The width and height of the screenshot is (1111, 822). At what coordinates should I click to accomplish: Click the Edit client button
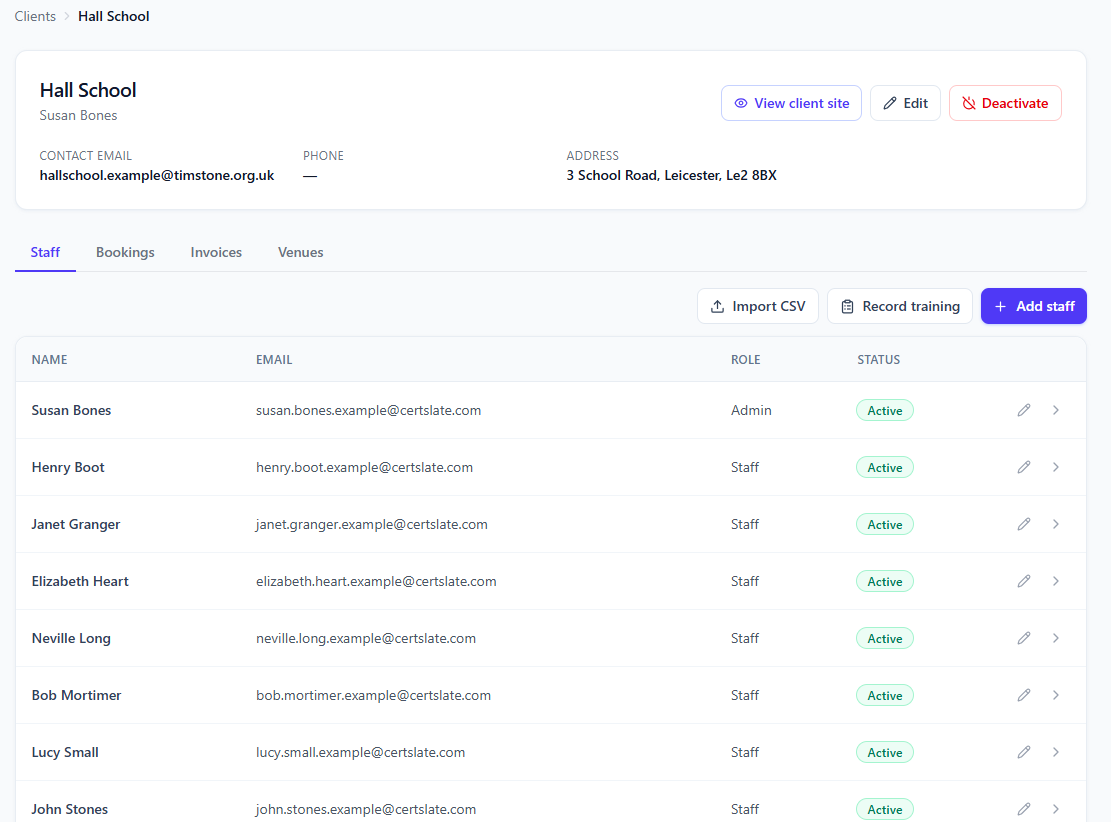pyautogui.click(x=906, y=103)
